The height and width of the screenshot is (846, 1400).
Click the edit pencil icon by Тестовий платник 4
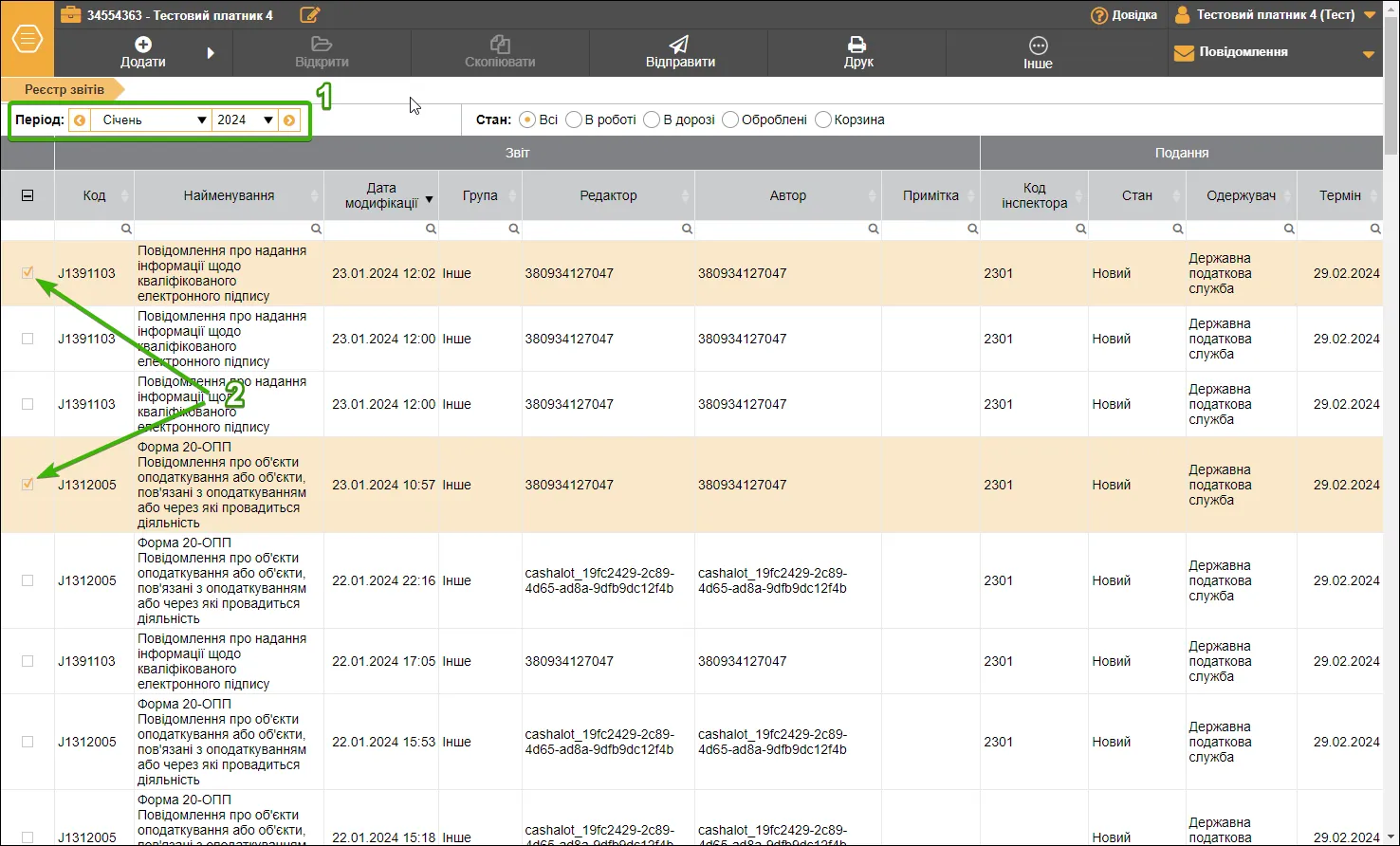tap(310, 15)
